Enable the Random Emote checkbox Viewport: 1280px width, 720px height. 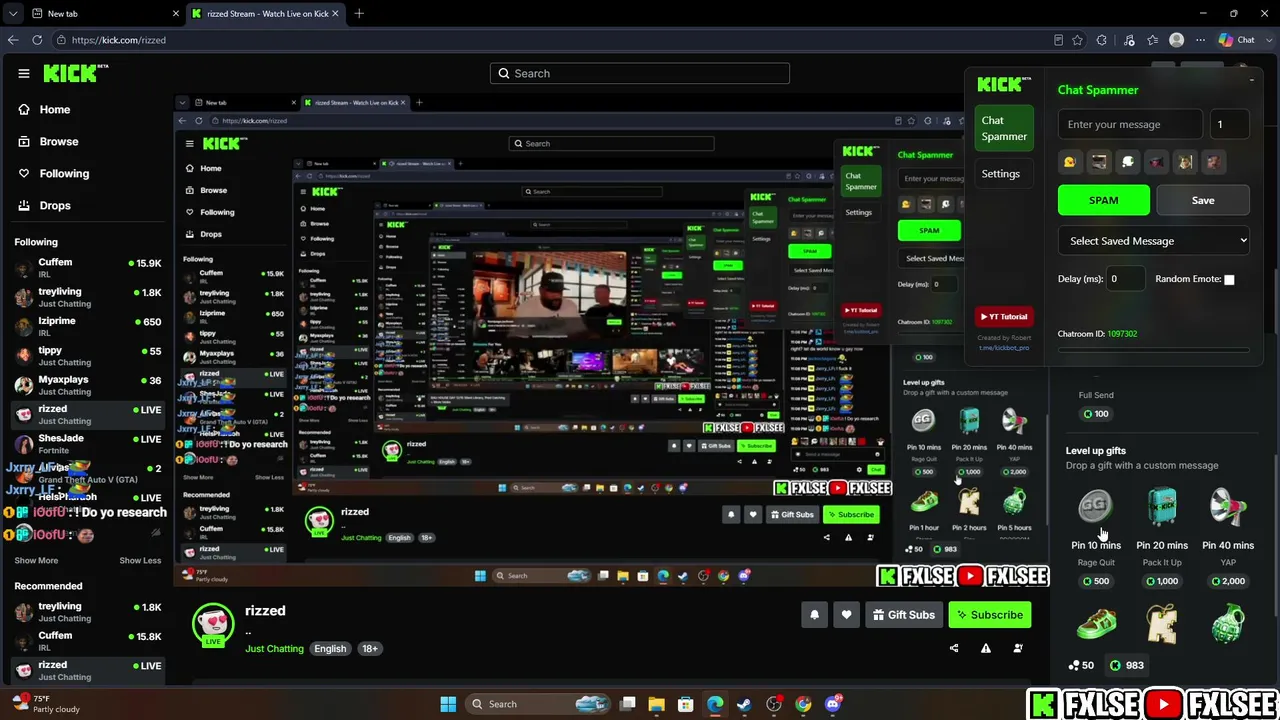1229,280
